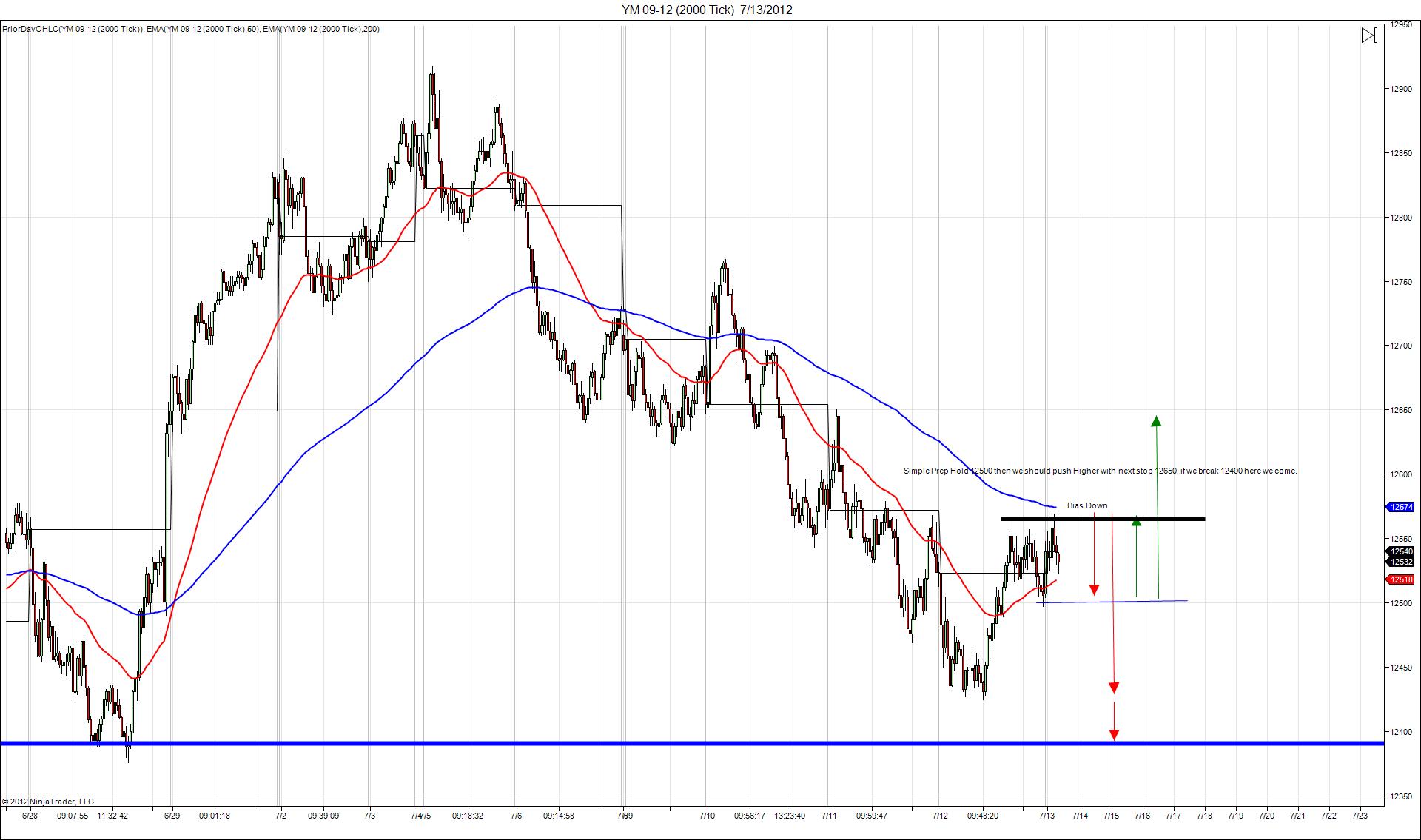Screen dimensions: 1421x840
Task: Click the 7/6 date label
Action: click(x=516, y=816)
